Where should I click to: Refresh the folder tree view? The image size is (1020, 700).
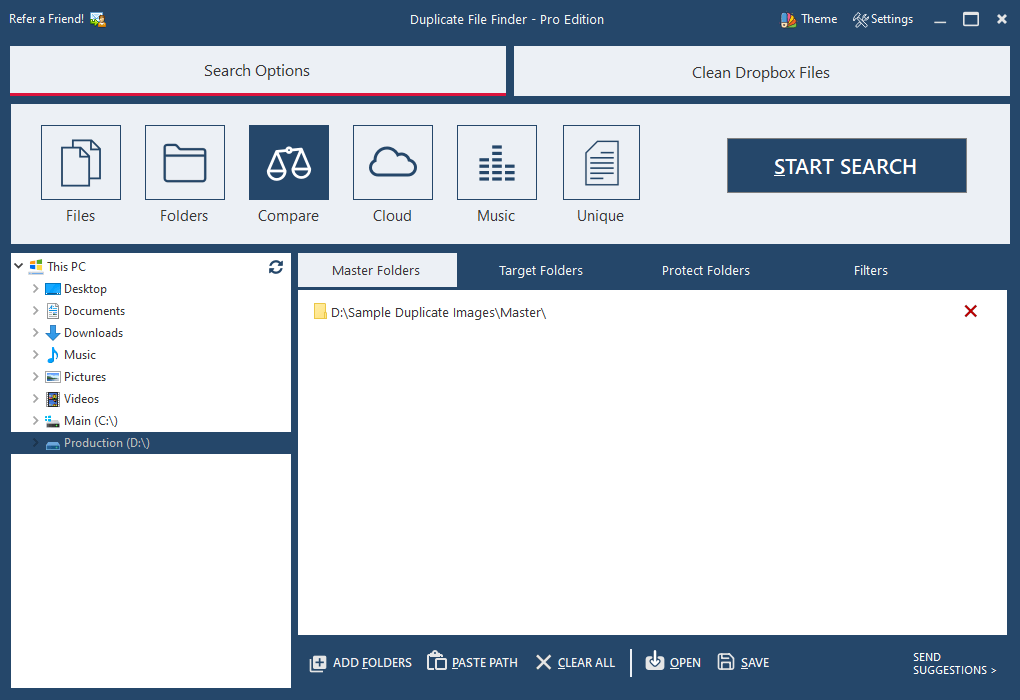[276, 267]
